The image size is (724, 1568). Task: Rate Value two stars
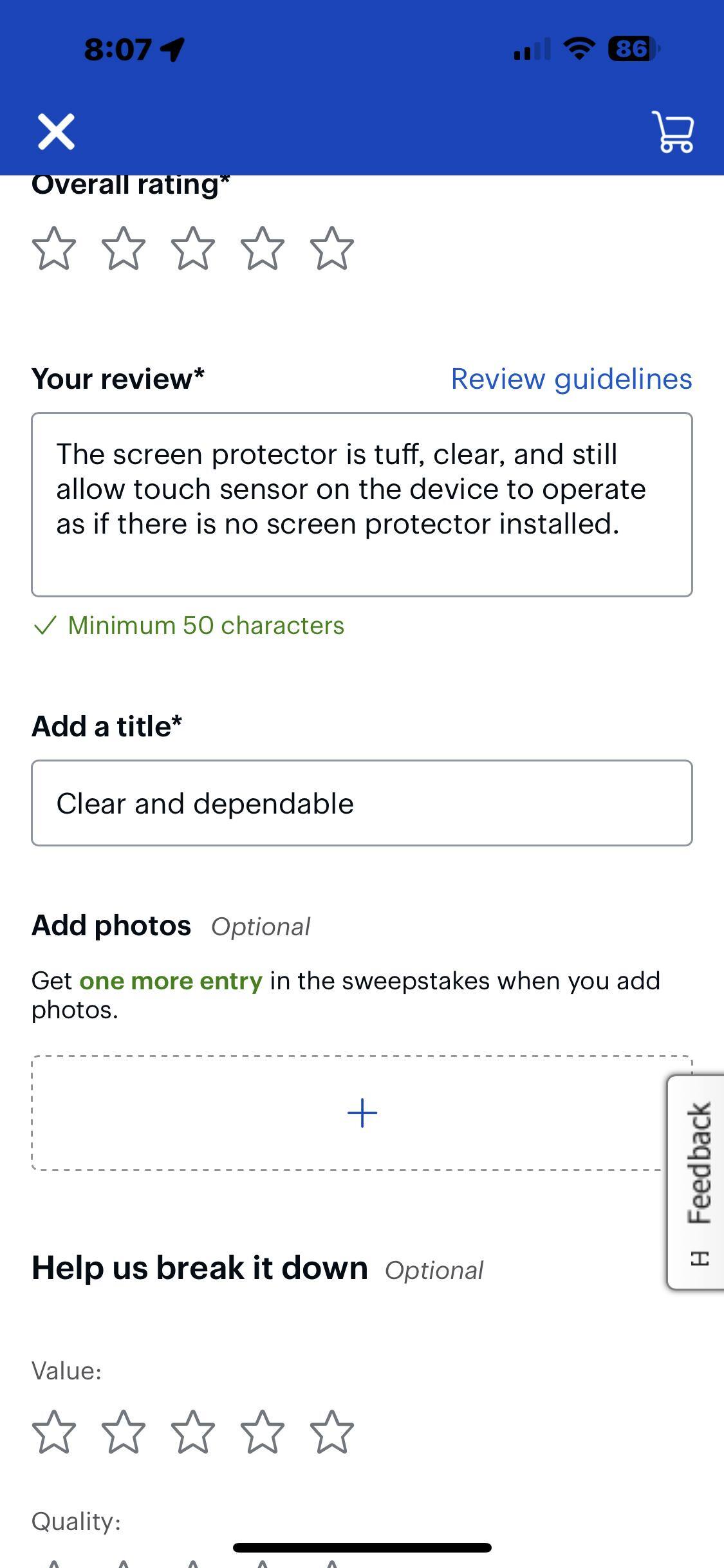coord(124,1433)
